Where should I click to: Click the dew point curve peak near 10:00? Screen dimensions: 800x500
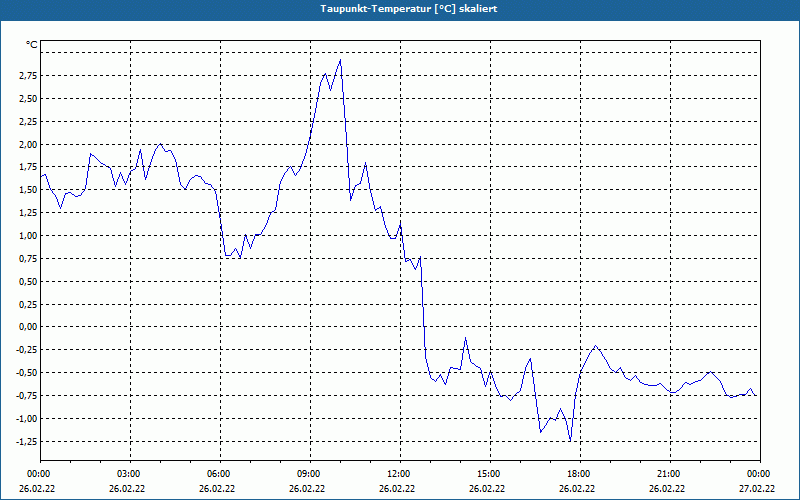(x=340, y=60)
